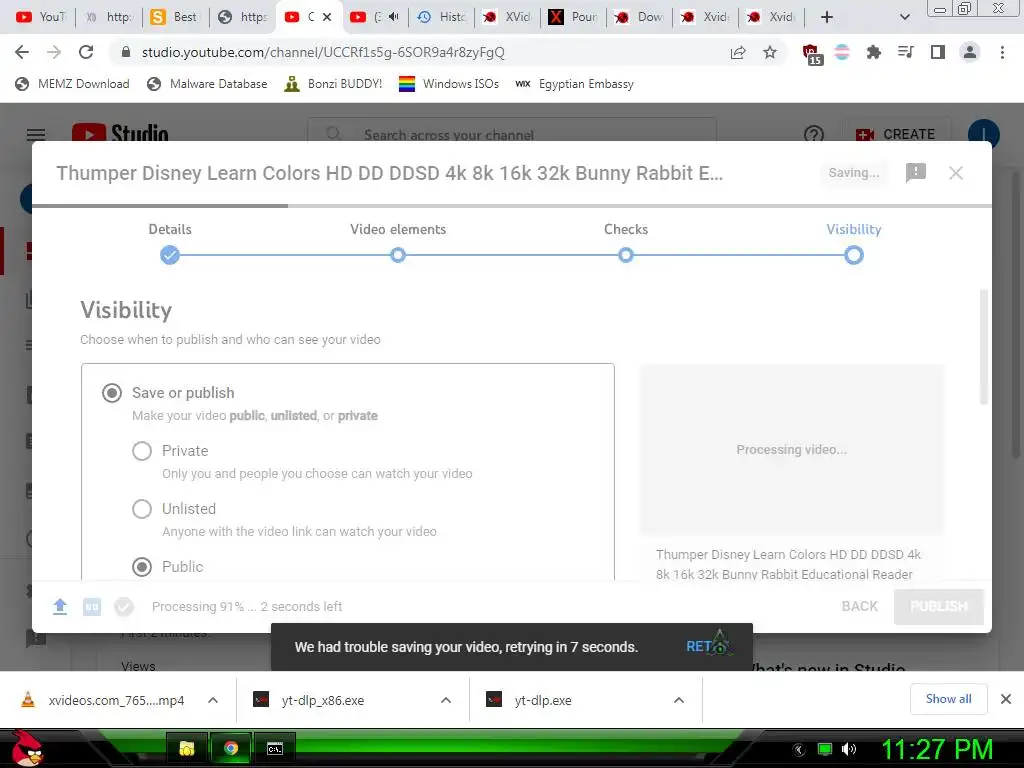Click the 11:27 PM taskbar clock
The width and height of the screenshot is (1024, 768).
937,749
